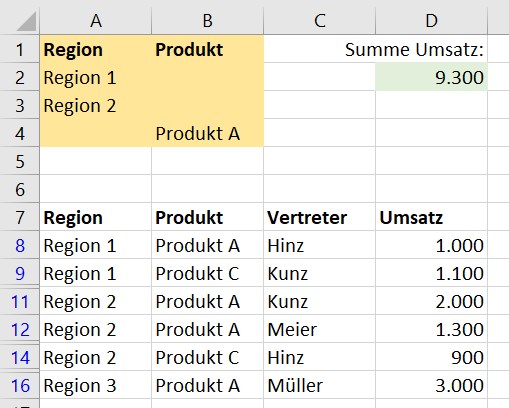Select the cell with value 900
The width and height of the screenshot is (509, 408).
click(431, 357)
